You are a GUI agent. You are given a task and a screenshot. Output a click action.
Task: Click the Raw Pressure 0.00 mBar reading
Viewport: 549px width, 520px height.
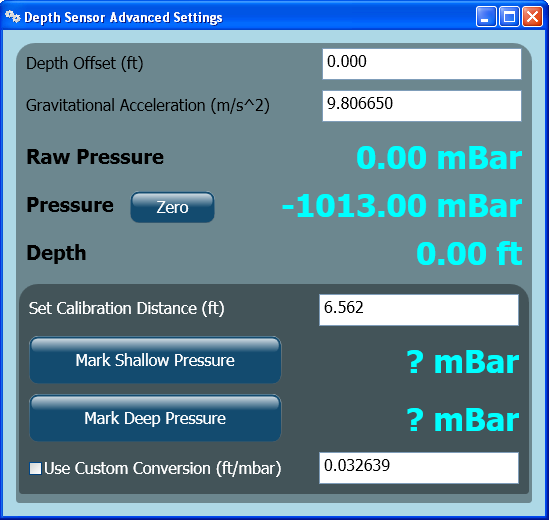click(x=439, y=158)
